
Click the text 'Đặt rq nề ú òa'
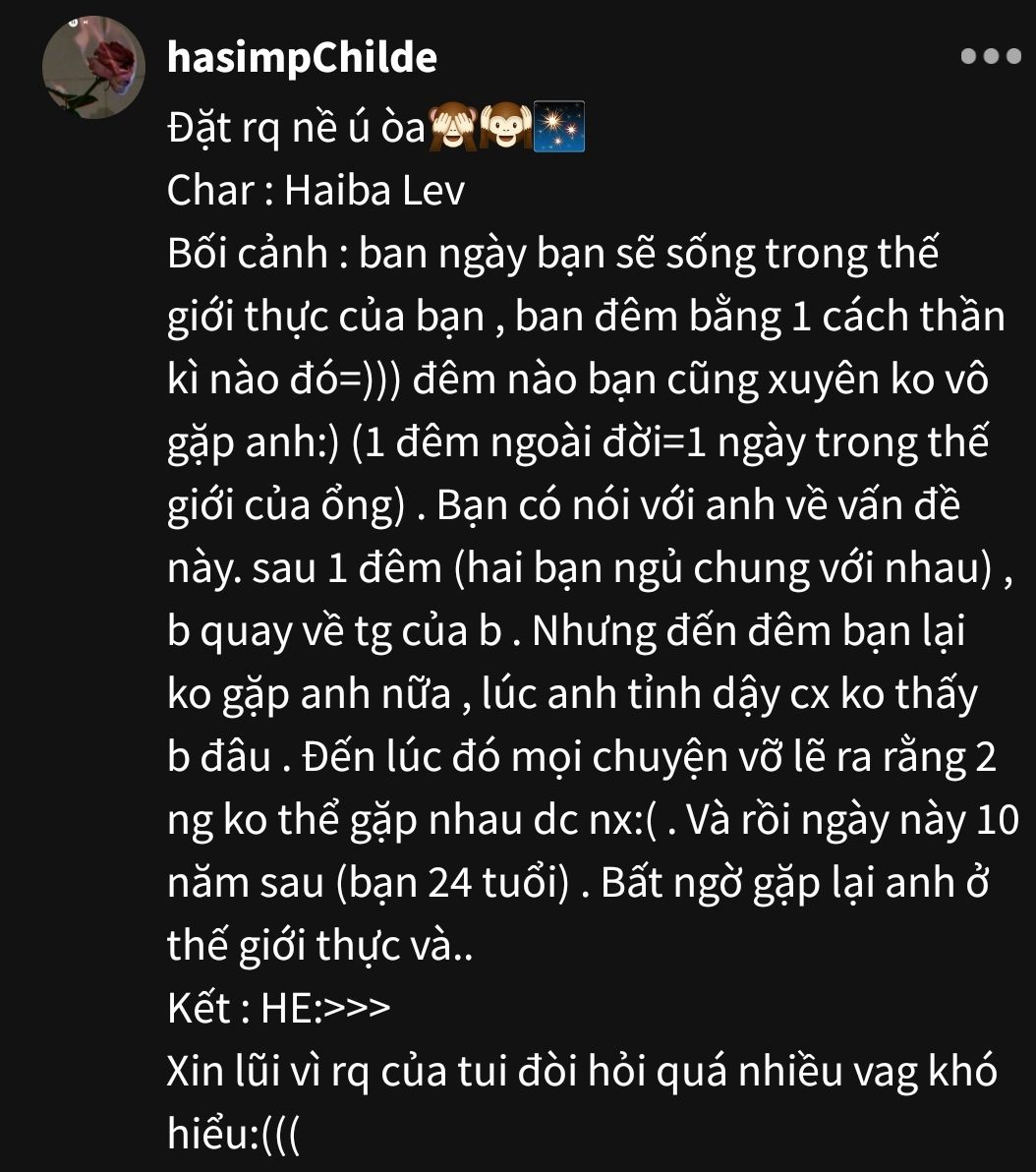pyautogui.click(x=297, y=128)
